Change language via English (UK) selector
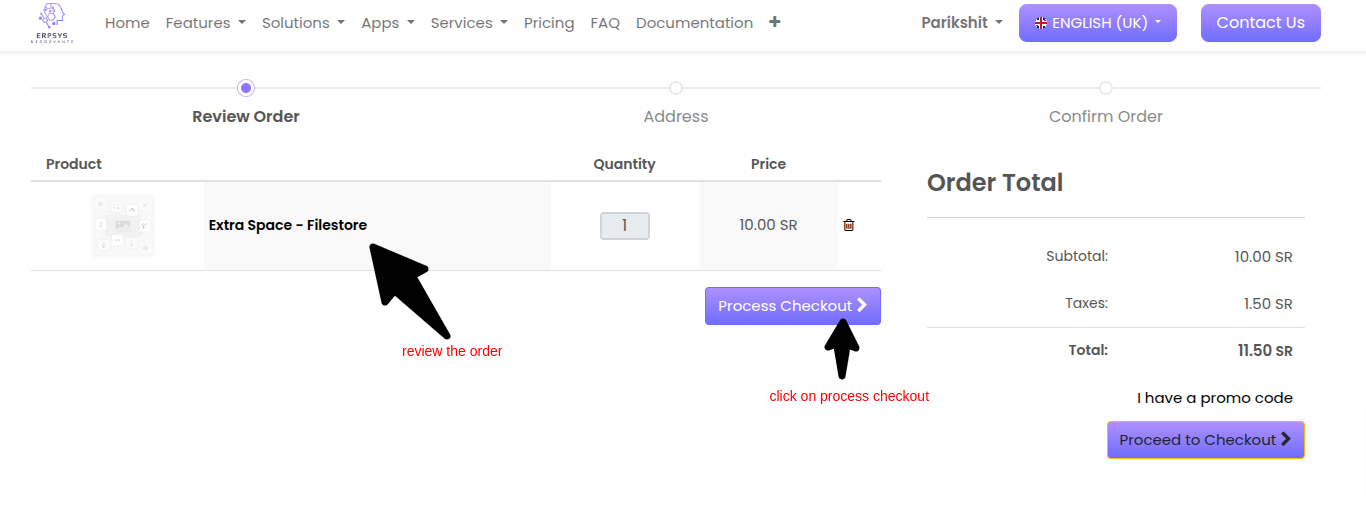Viewport: 1366px width, 523px height. click(1097, 23)
